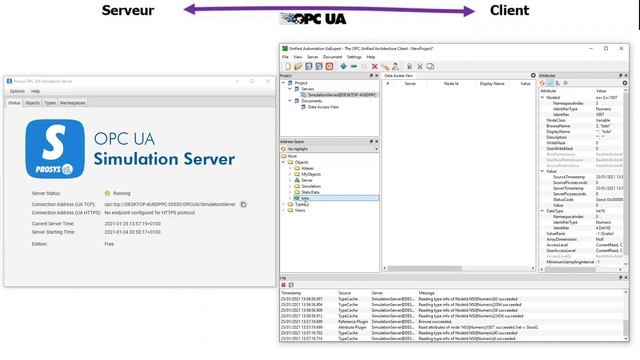Expand the Simulation folder arrow in Address Space
The height and width of the screenshot is (360, 640).
(x=290, y=186)
